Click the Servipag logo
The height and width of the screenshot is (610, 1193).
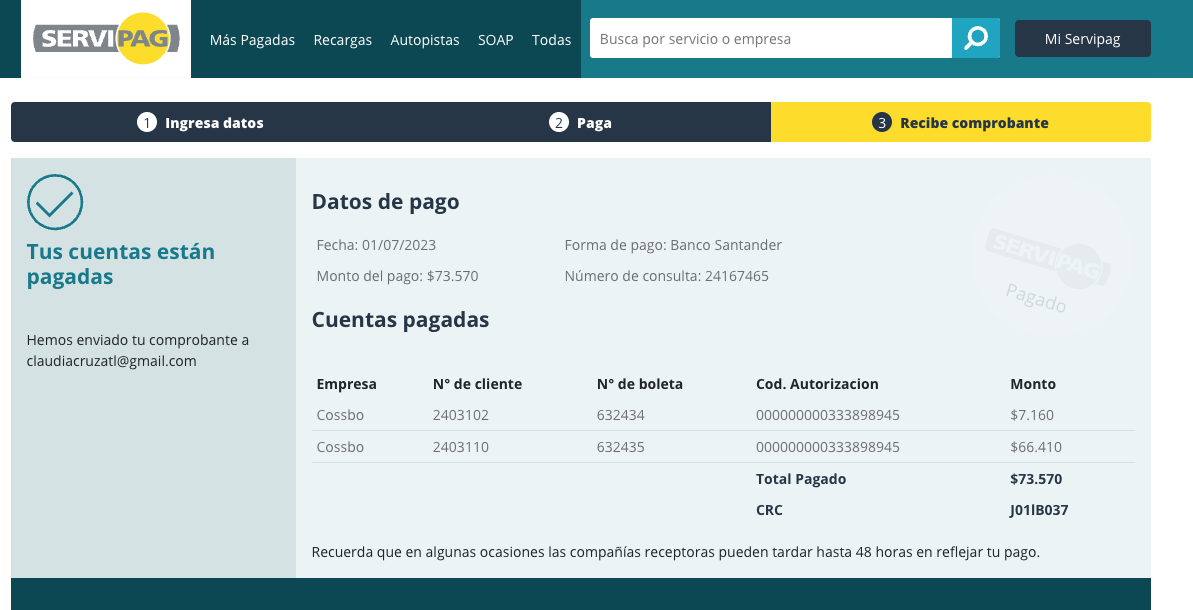coord(105,39)
